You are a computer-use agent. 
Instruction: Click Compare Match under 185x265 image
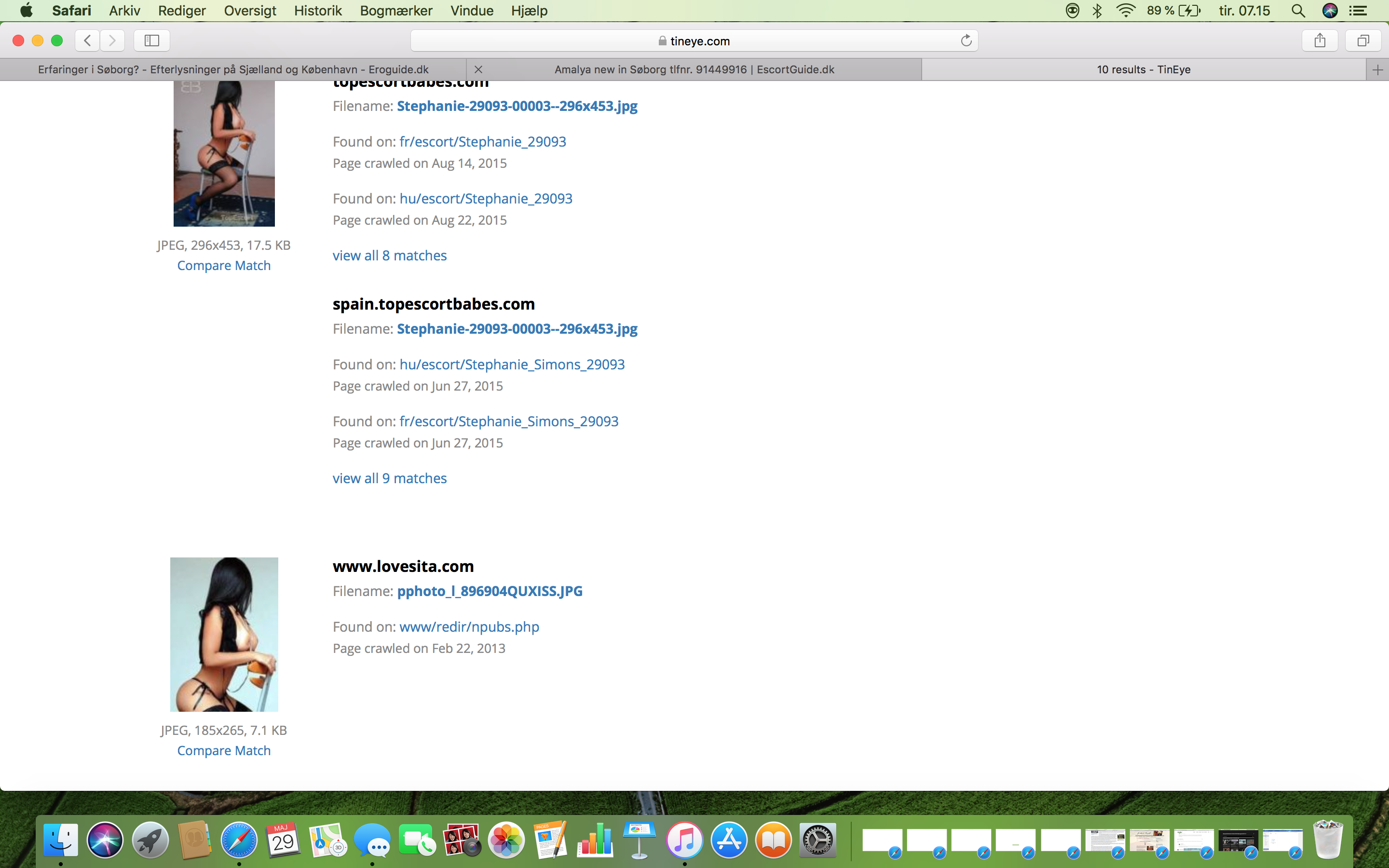coord(224,750)
